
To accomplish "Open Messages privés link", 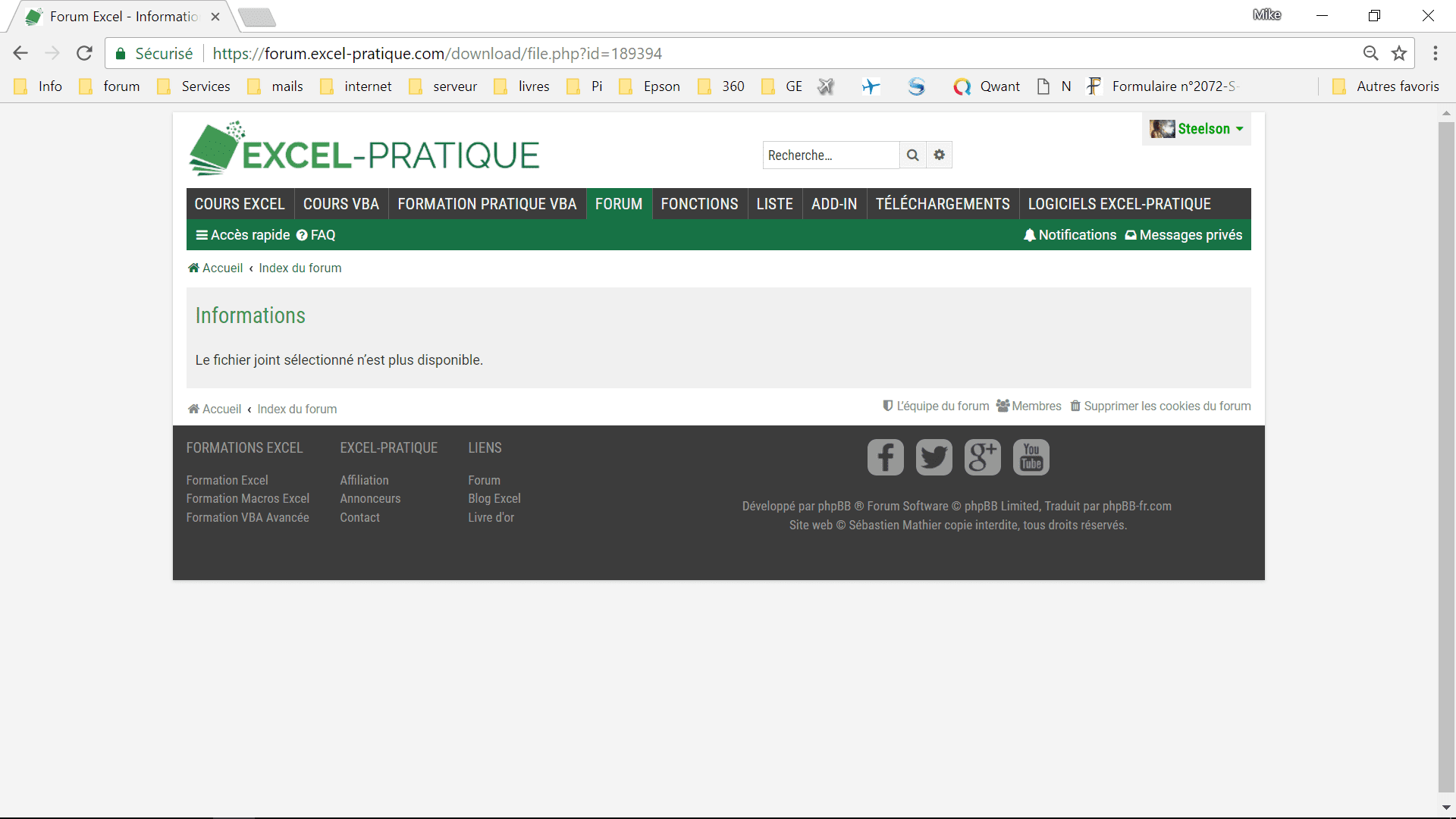I will pyautogui.click(x=1183, y=235).
